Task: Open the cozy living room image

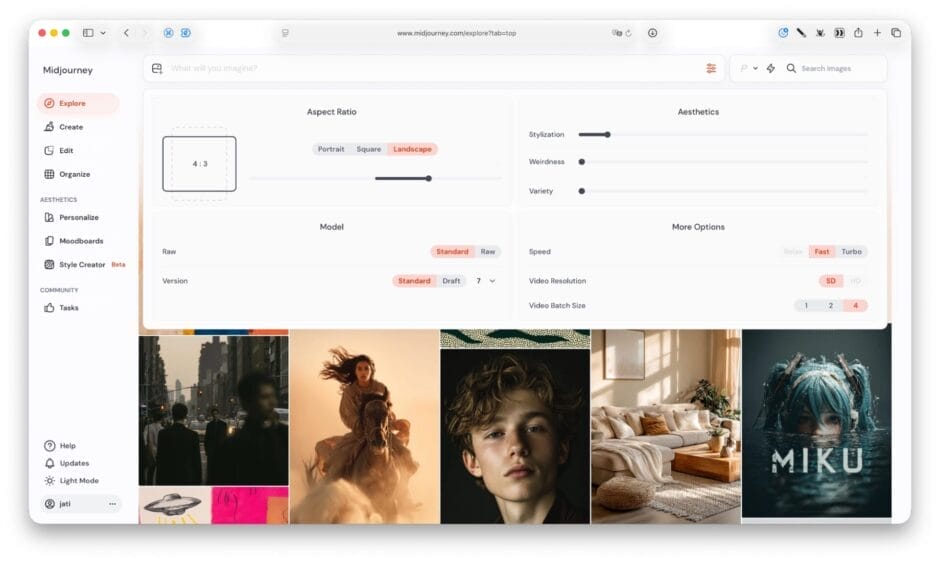Action: tap(666, 426)
